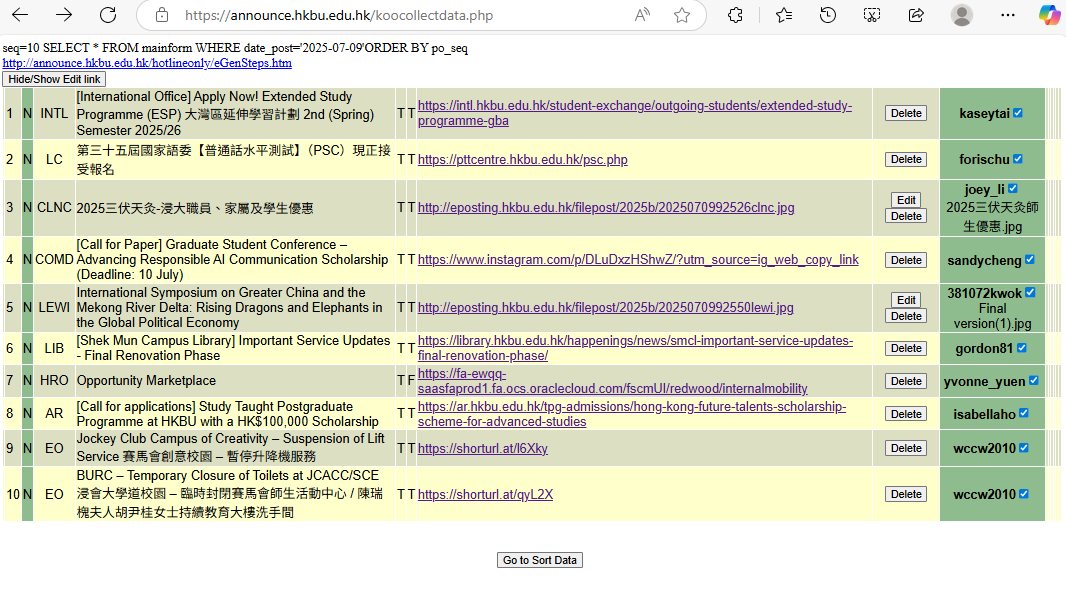Open browser History icon

tap(827, 15)
